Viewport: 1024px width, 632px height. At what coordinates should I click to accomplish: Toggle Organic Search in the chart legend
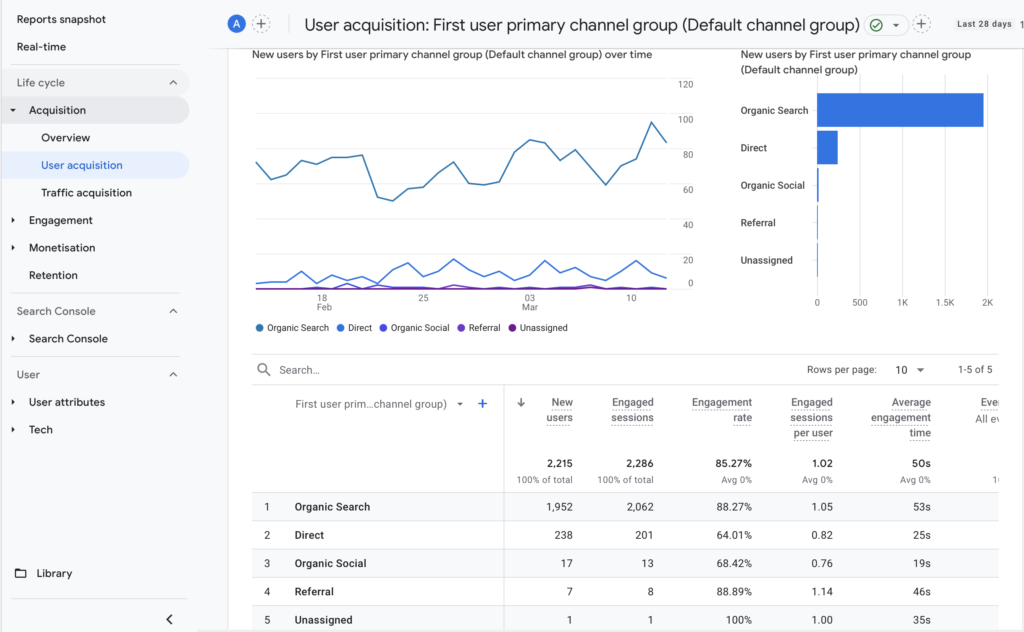pyautogui.click(x=292, y=328)
